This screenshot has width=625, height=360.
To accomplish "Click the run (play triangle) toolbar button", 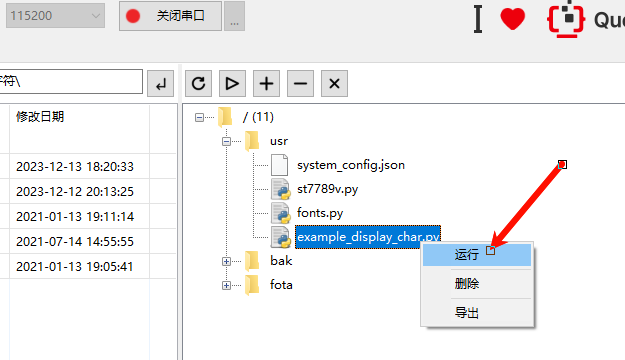I will click(x=232, y=84).
